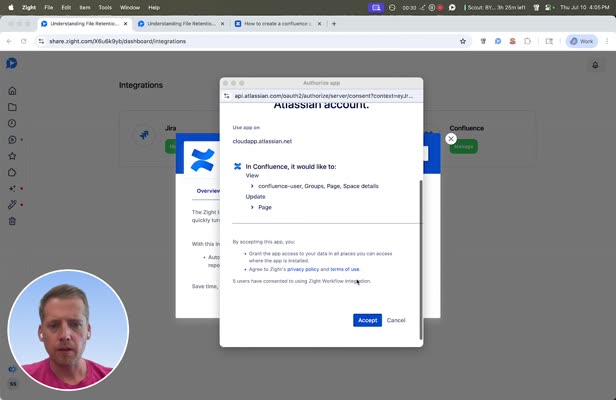Open the Window menu
This screenshot has width=616, height=400.
(x=130, y=7)
